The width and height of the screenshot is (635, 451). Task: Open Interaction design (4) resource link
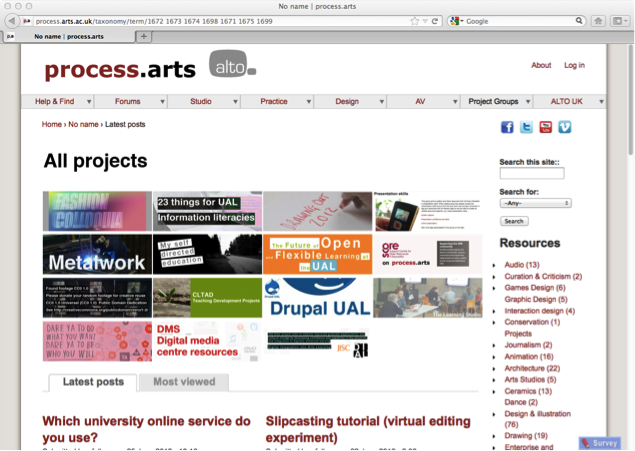point(539,311)
